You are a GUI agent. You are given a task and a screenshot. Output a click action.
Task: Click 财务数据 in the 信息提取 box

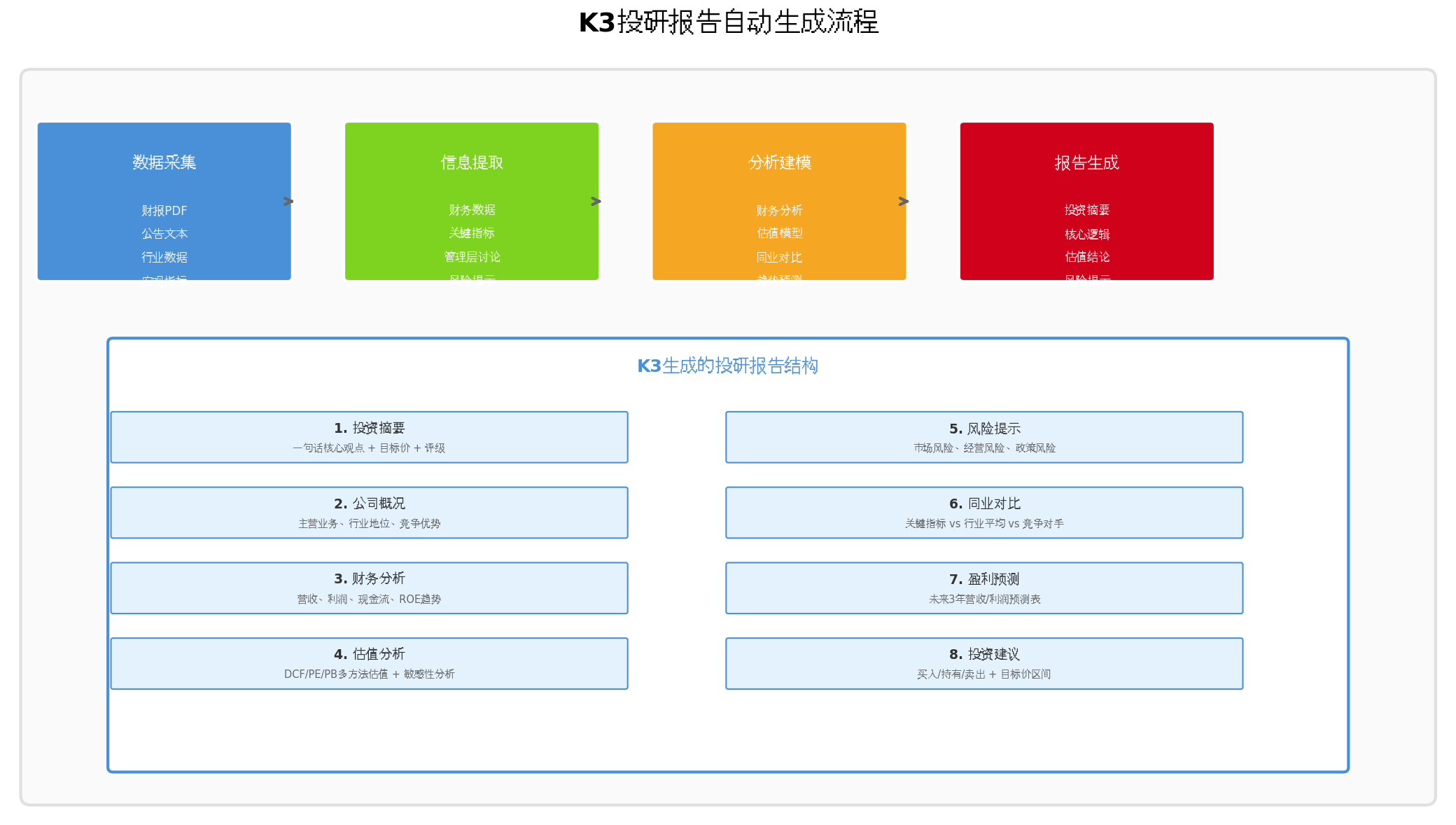(472, 210)
